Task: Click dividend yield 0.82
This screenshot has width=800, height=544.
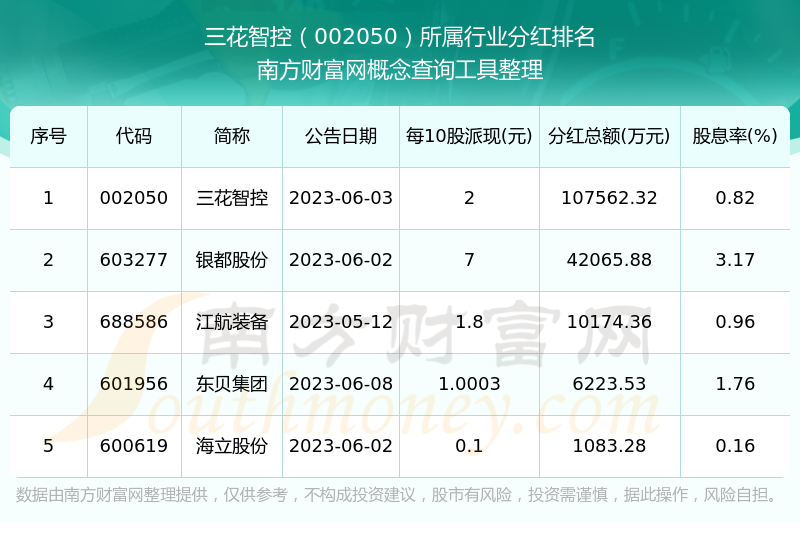Action: point(735,198)
